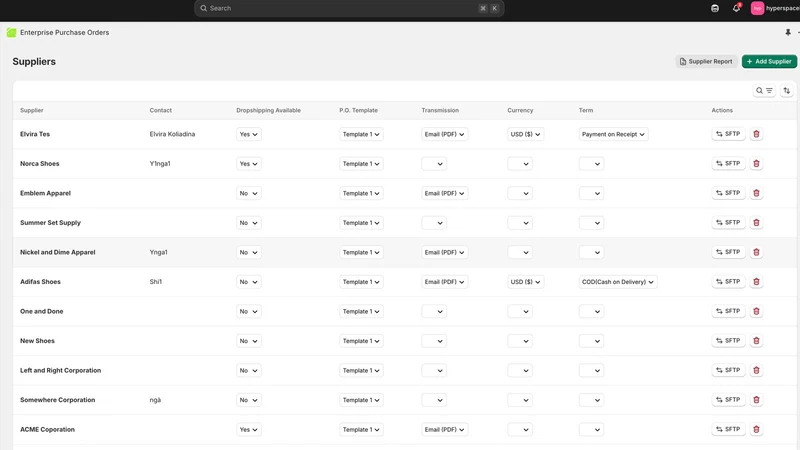The height and width of the screenshot is (450, 800).
Task: Click trash icon for Adifas Shoes
Action: tap(756, 282)
